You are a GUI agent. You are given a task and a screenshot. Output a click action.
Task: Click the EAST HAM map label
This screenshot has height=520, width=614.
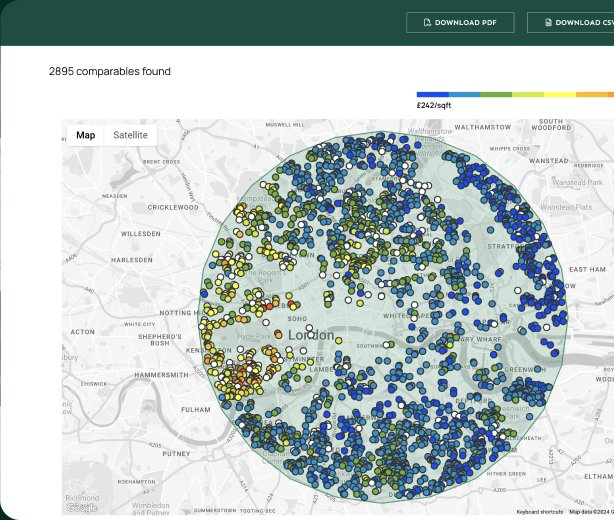pos(587,269)
